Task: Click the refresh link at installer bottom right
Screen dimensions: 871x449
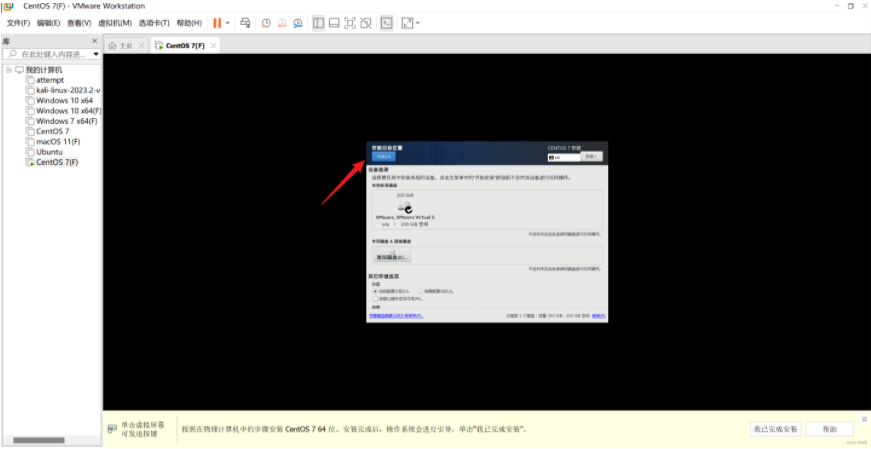Action: [x=599, y=316]
